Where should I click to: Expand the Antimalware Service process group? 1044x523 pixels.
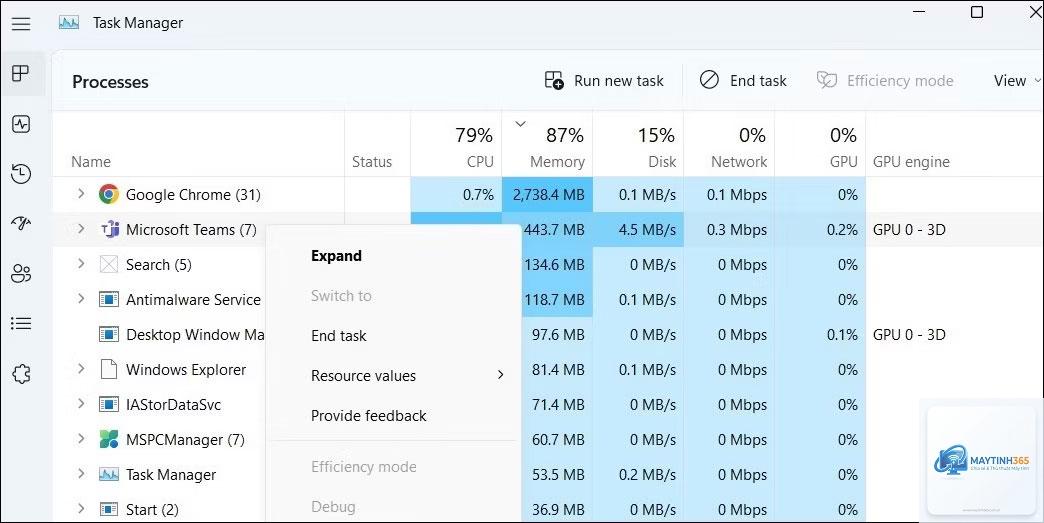tap(81, 299)
